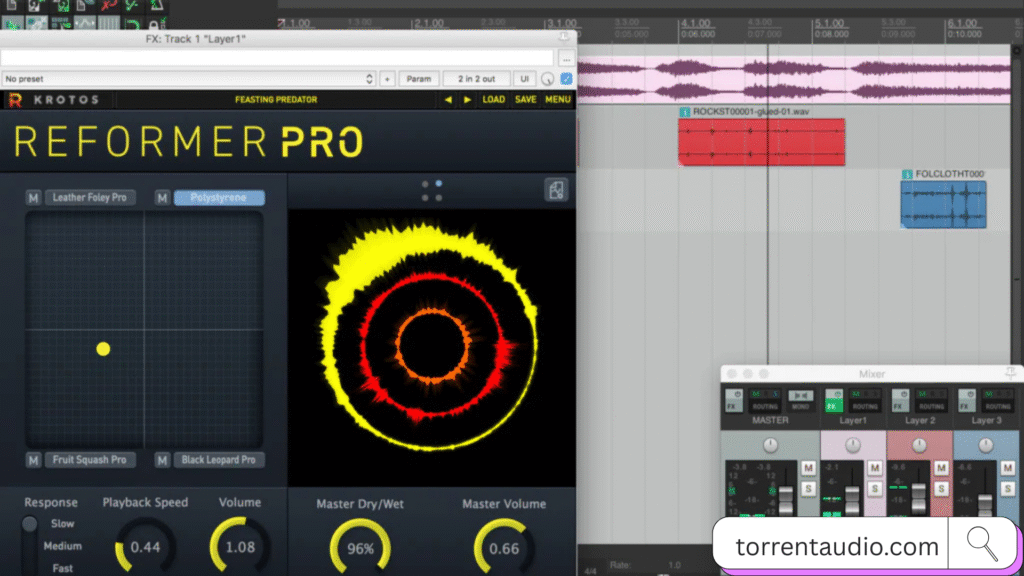
Task: Click the magnifier search icon
Action: 980,546
